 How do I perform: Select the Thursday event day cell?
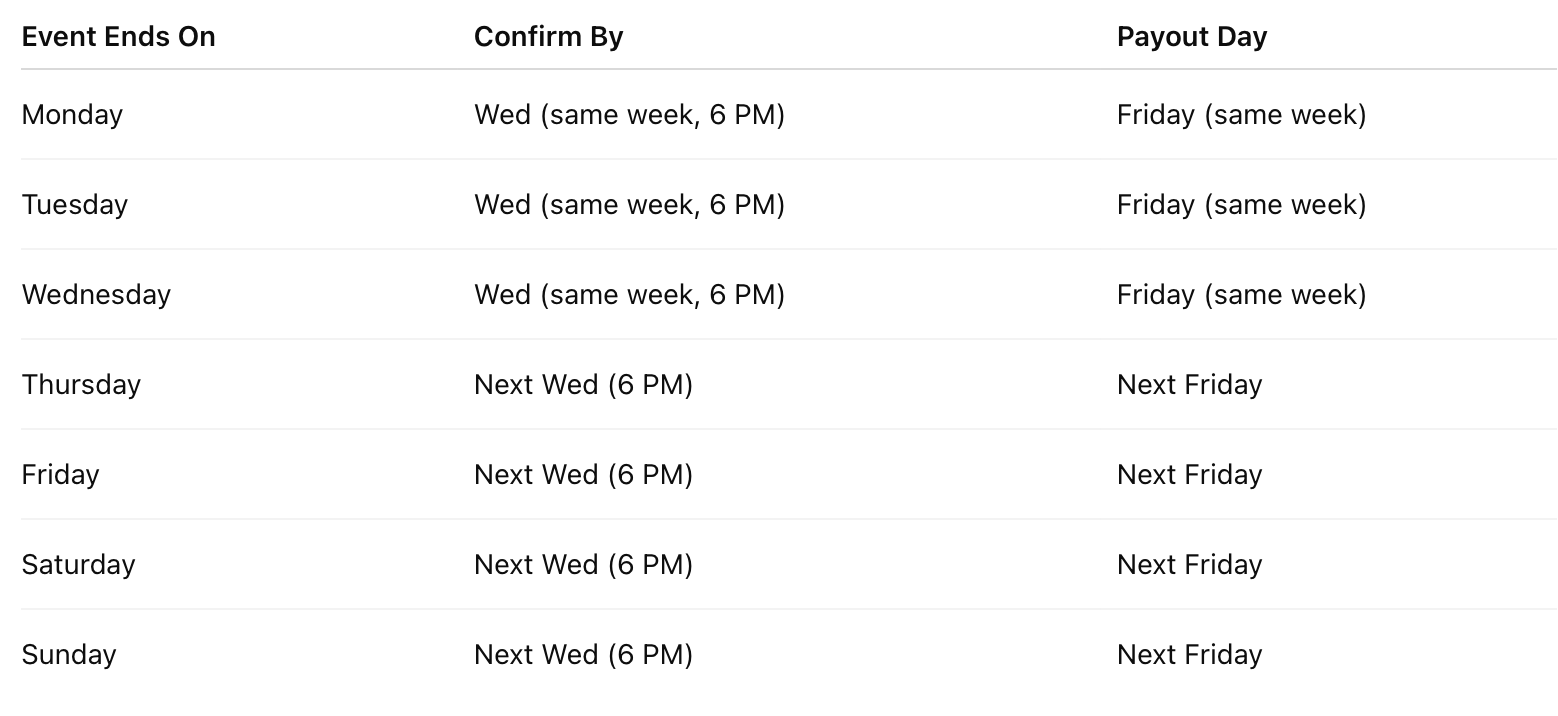pos(81,385)
